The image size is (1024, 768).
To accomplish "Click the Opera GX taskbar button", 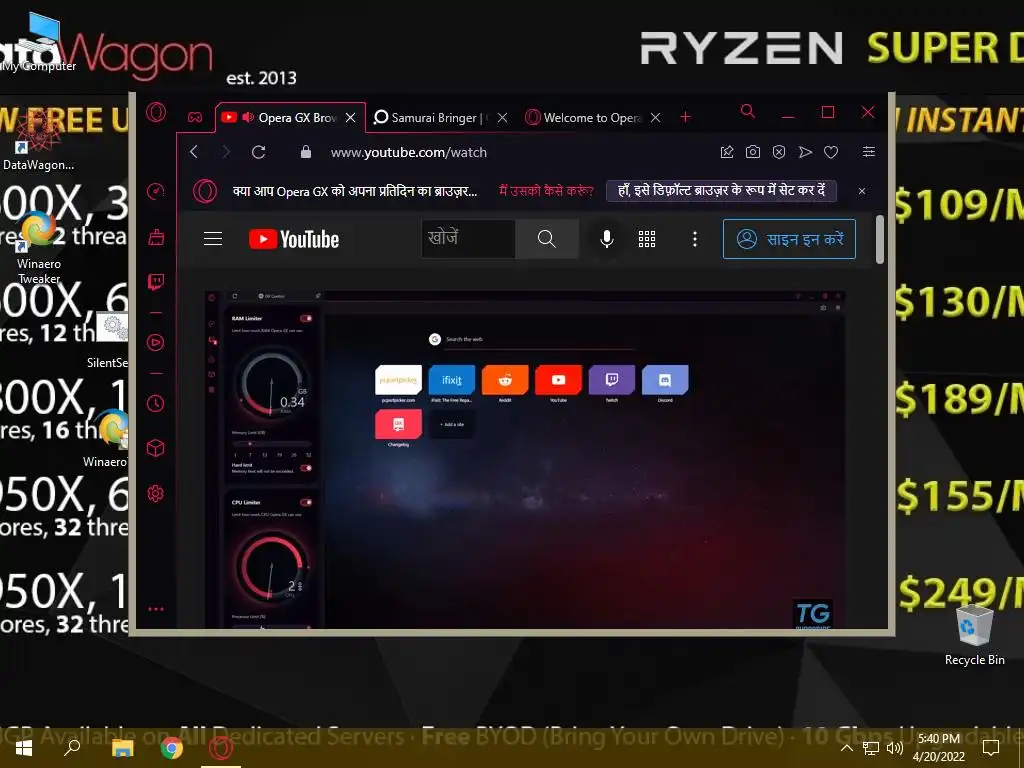I will click(x=221, y=748).
